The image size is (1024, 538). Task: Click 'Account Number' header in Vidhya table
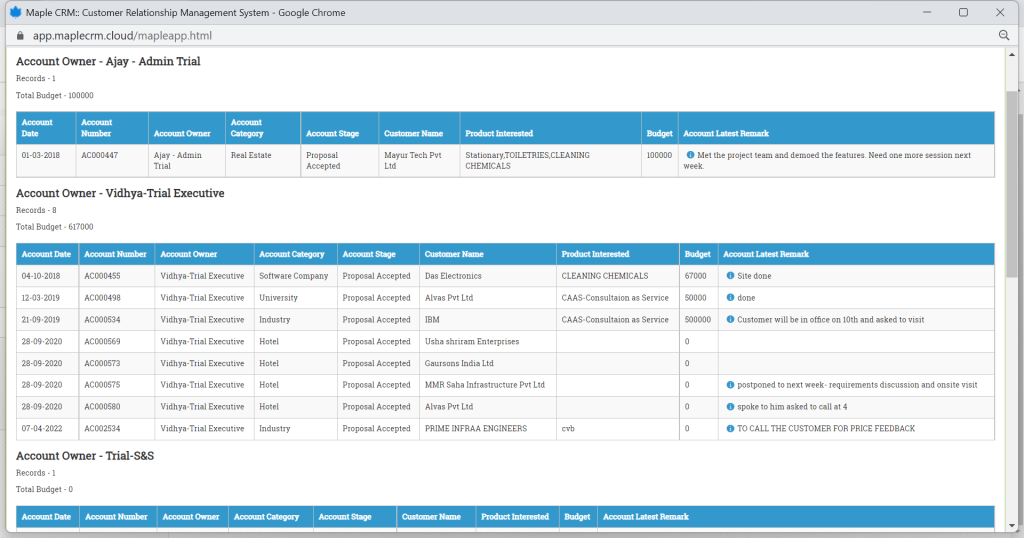[116, 254]
